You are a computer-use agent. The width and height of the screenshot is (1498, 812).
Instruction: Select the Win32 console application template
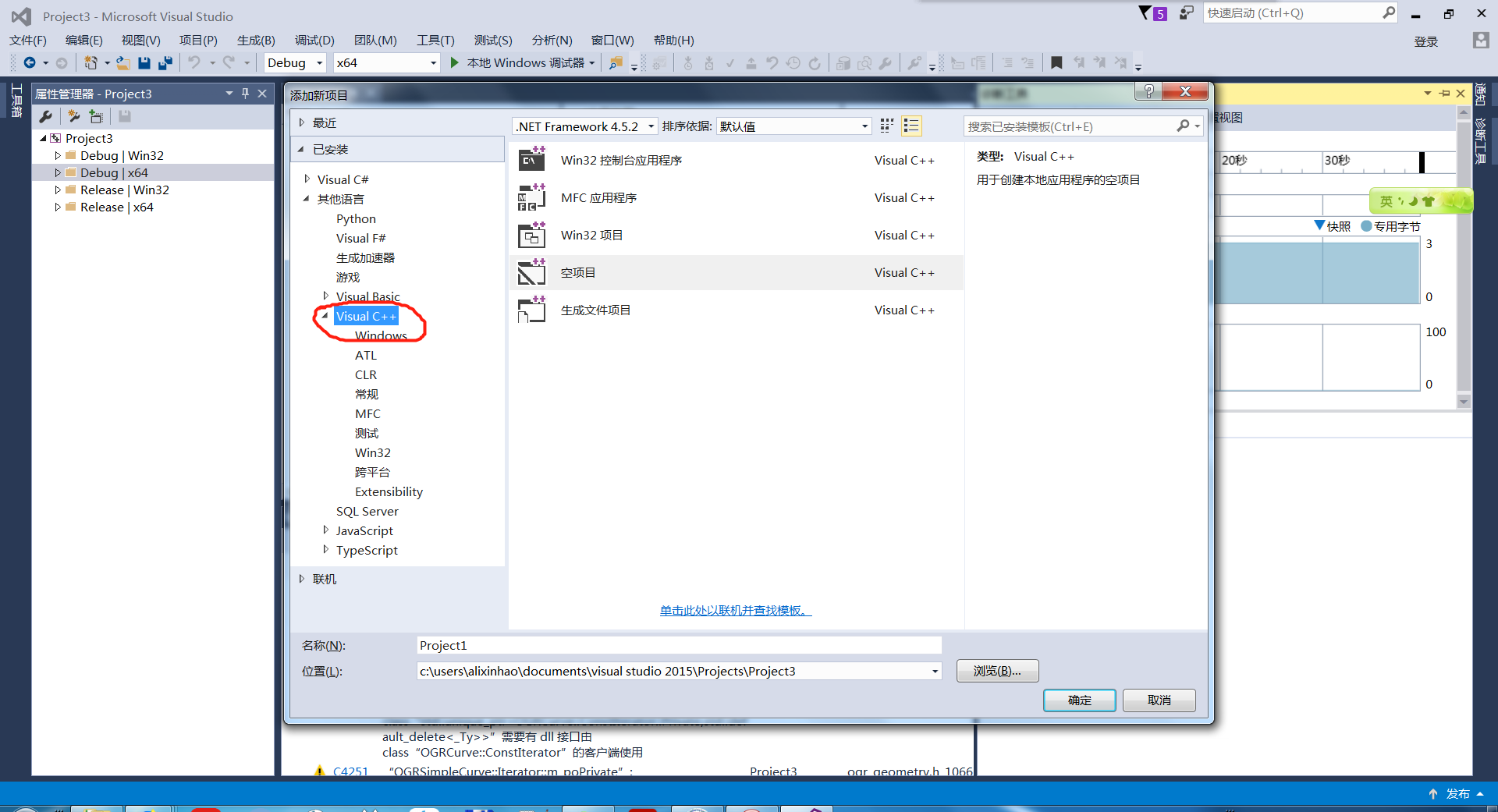736,161
